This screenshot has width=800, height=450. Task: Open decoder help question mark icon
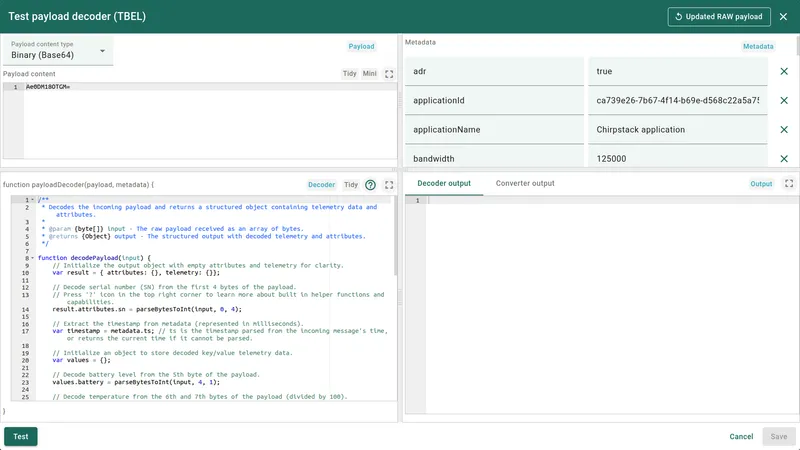[370, 185]
